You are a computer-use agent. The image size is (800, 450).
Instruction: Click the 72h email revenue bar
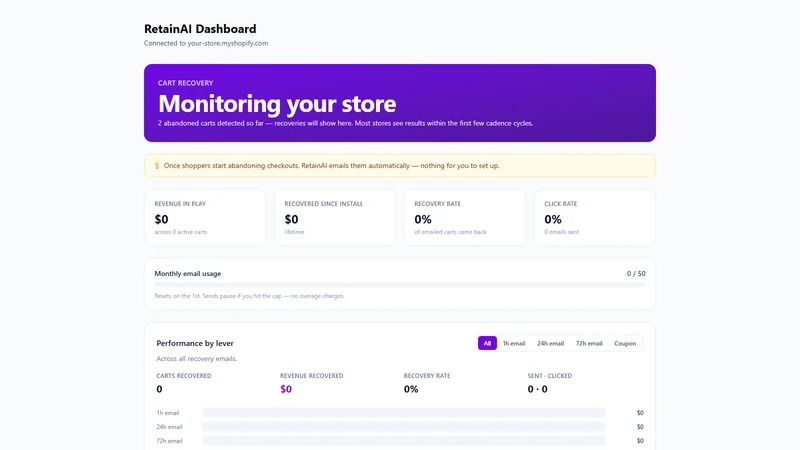tap(404, 440)
